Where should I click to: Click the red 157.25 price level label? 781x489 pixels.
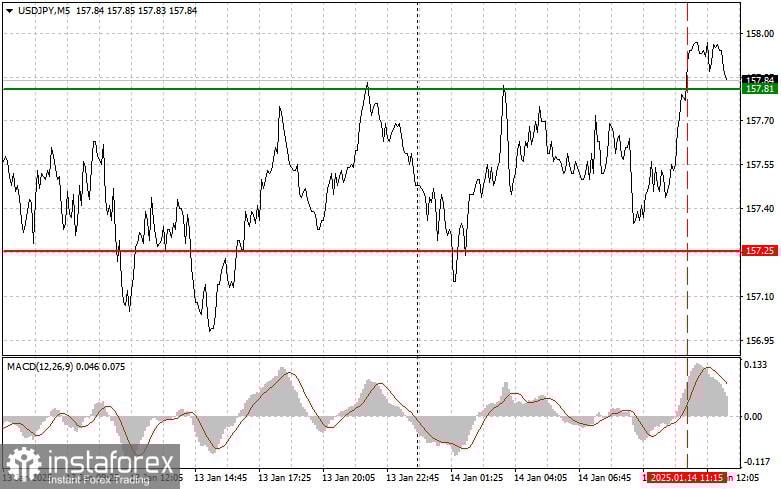pyautogui.click(x=760, y=251)
